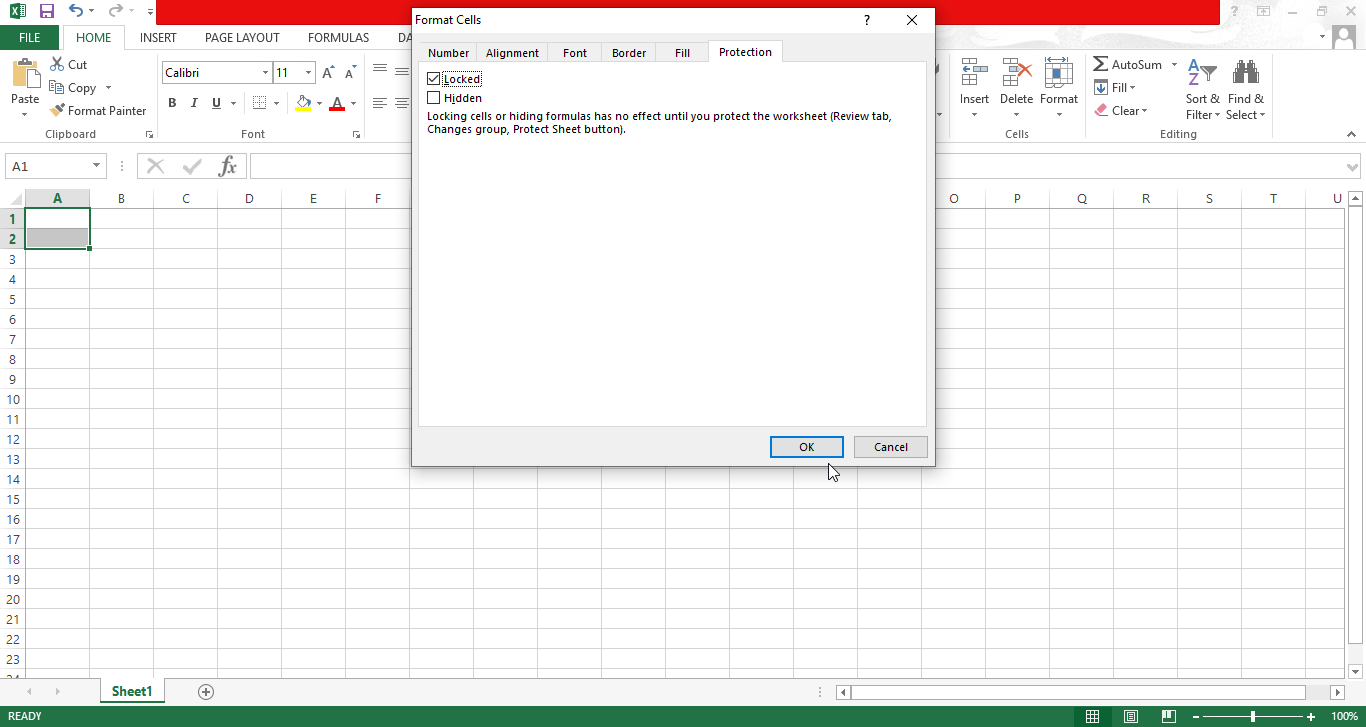Undo the last action

pyautogui.click(x=76, y=11)
